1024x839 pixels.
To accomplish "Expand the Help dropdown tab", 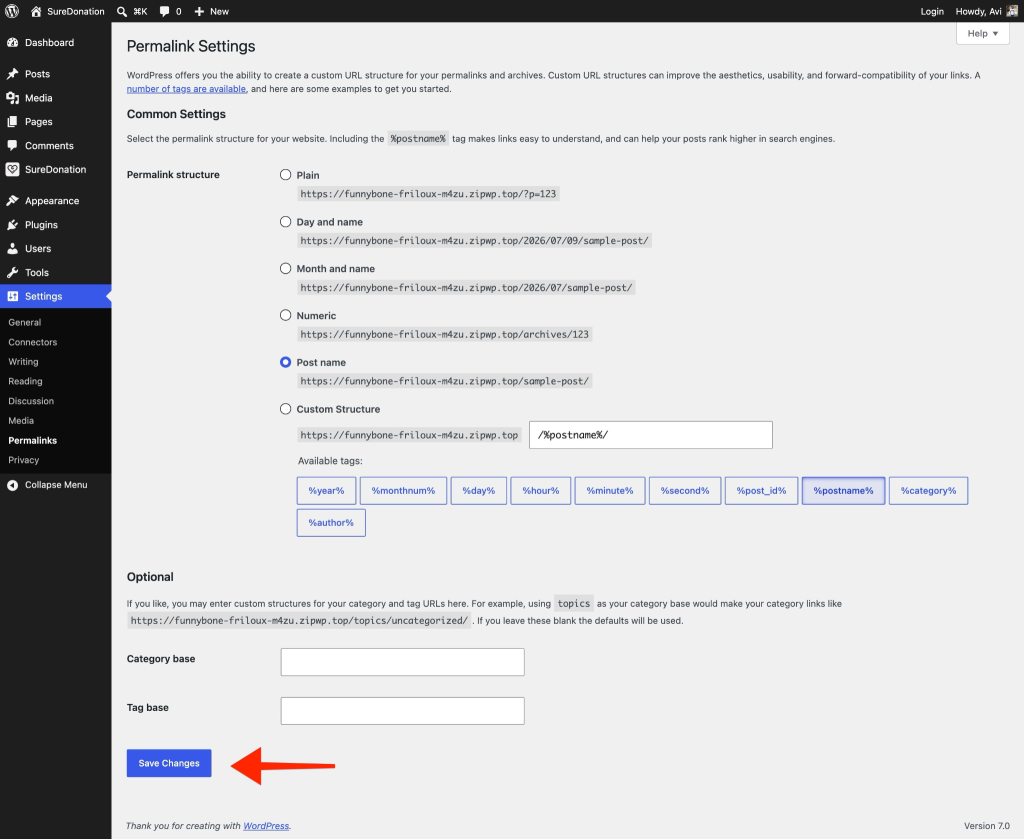I will (x=982, y=33).
